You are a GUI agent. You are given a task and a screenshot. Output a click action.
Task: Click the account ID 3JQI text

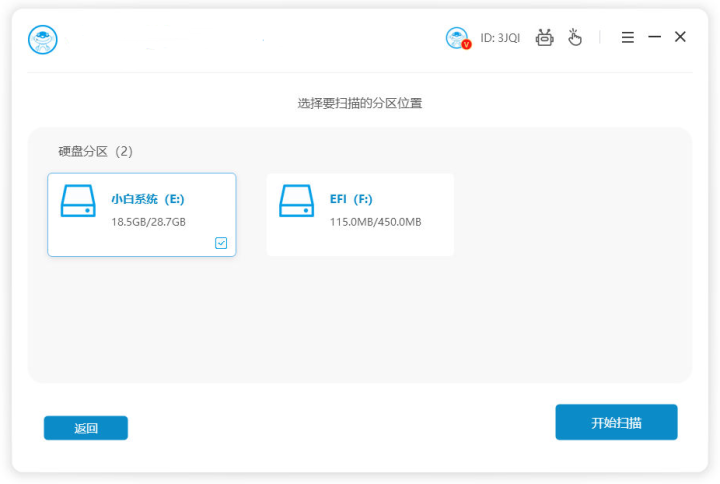click(x=500, y=38)
